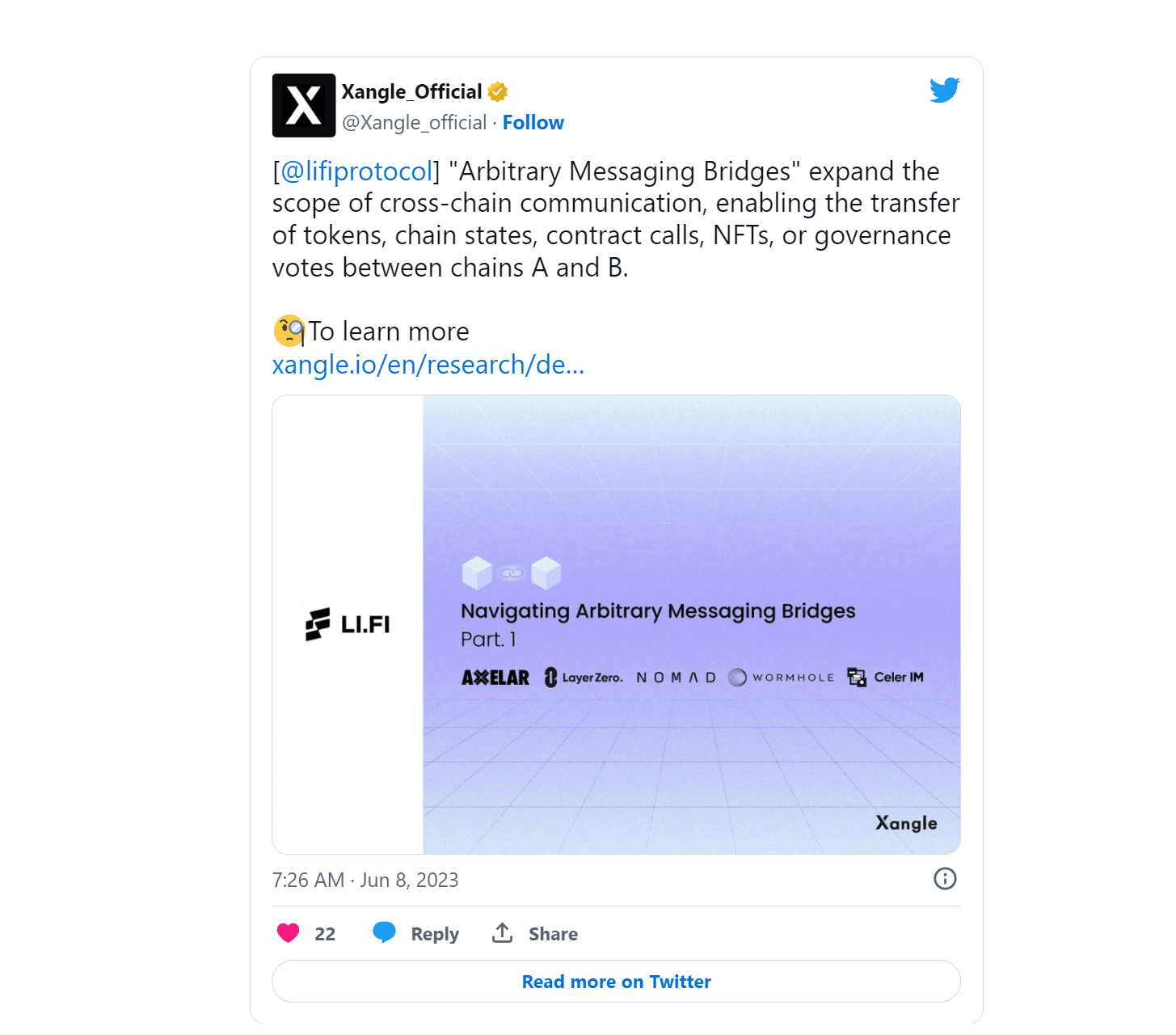Viewport: 1176px width, 1035px height.
Task: Click the Share upload icon
Action: point(502,932)
